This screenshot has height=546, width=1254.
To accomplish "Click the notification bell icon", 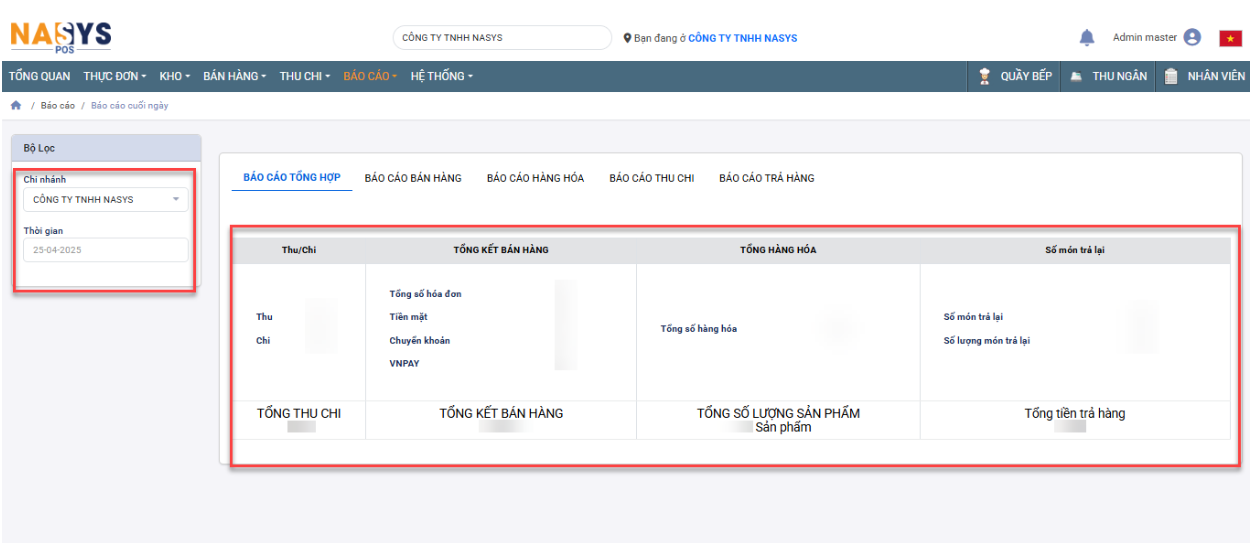I will coord(1087,38).
